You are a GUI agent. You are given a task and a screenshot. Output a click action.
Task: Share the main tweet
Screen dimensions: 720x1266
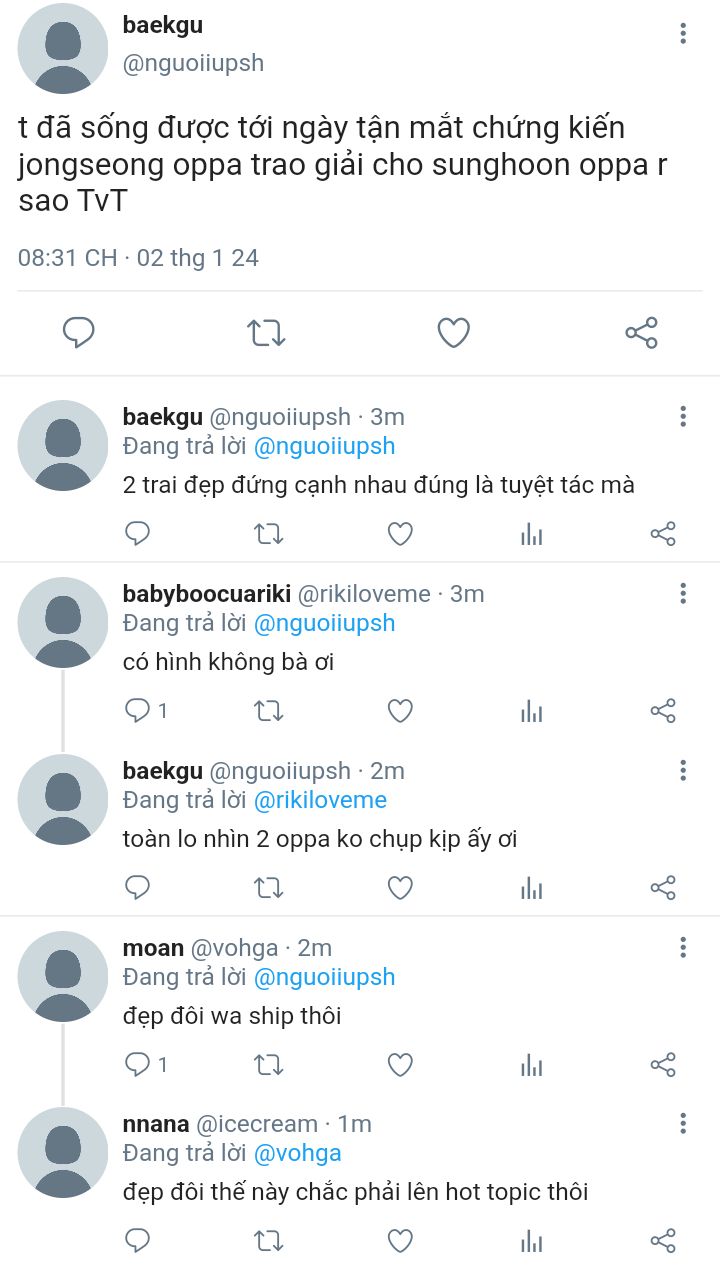coord(641,332)
